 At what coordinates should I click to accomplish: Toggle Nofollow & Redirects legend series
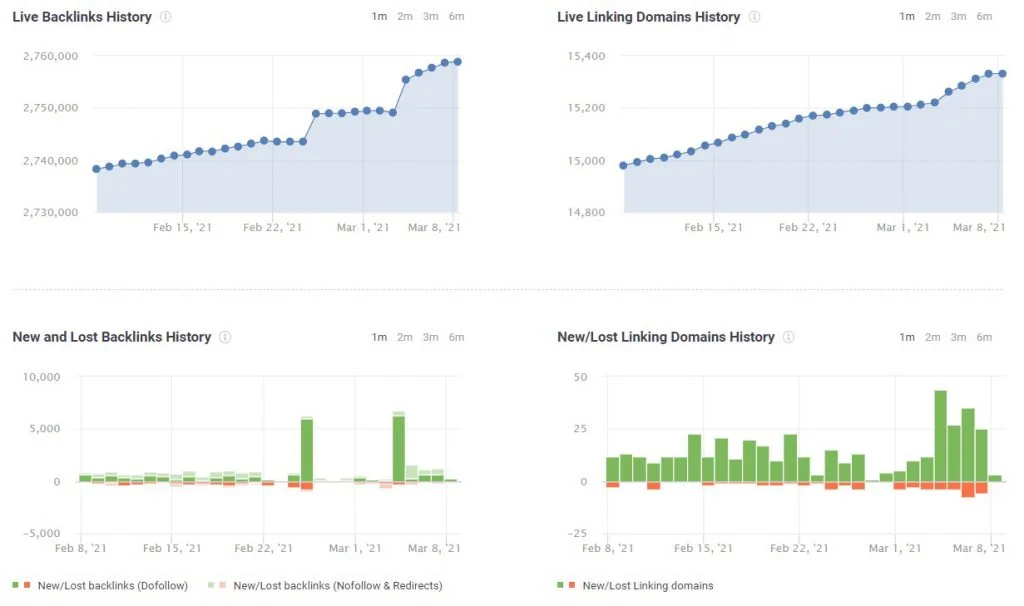click(x=338, y=586)
